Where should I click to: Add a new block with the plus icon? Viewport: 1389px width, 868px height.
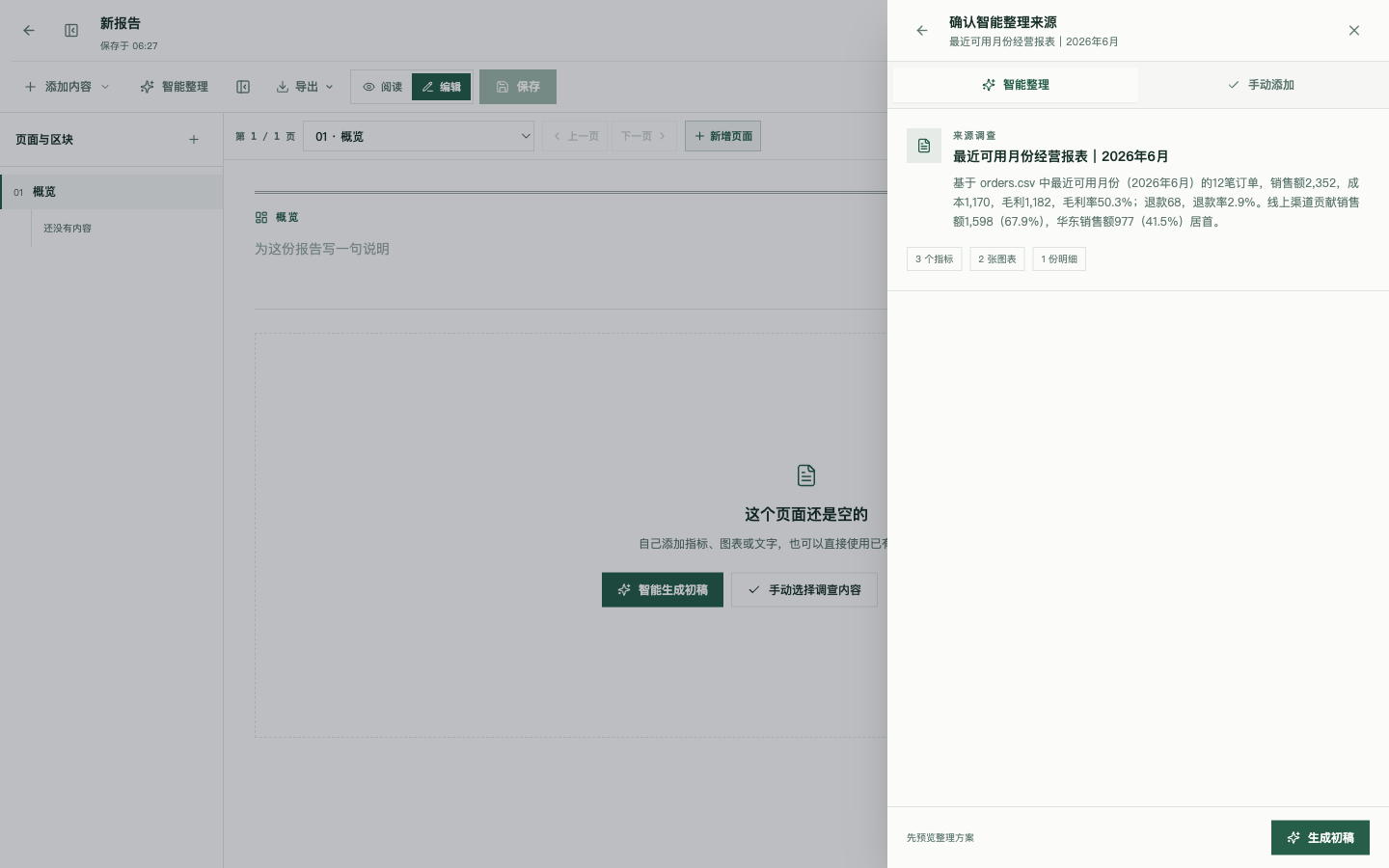pyautogui.click(x=194, y=140)
